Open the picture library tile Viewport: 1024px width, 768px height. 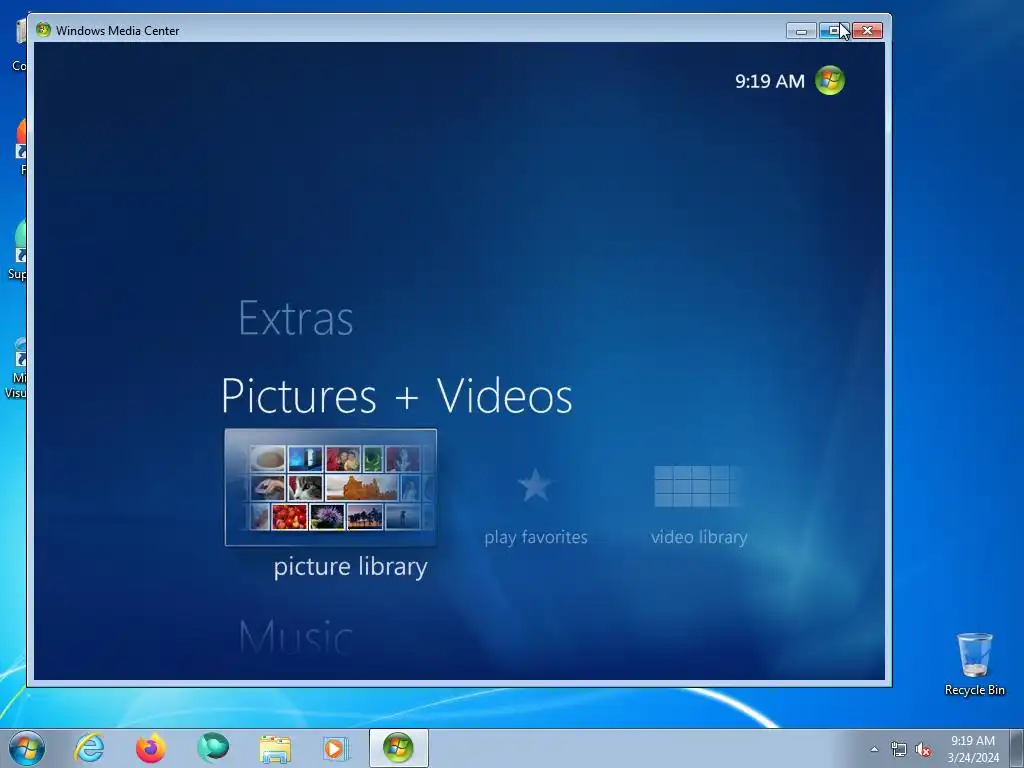coord(330,487)
